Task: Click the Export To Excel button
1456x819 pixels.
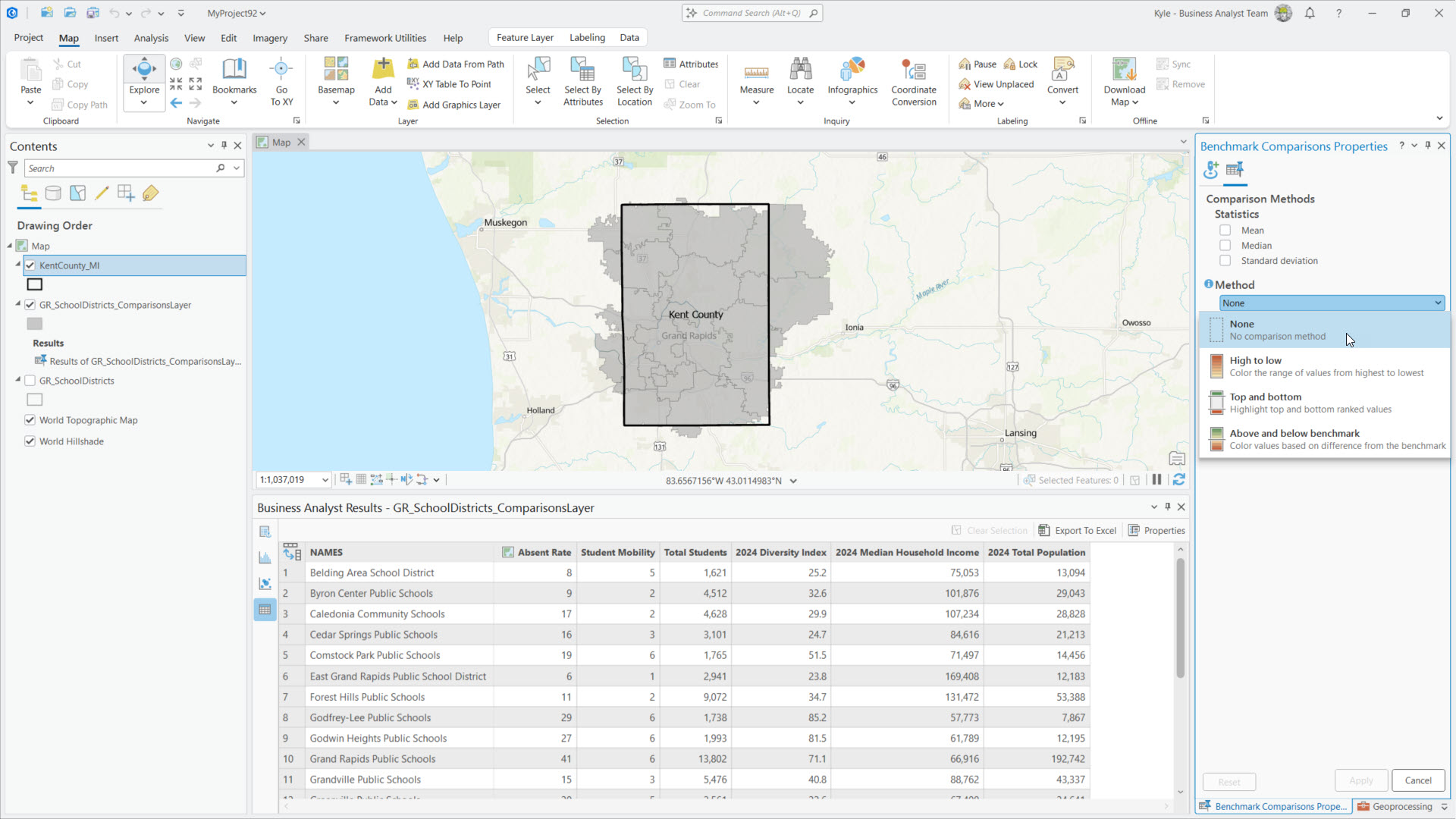Action: pyautogui.click(x=1077, y=531)
